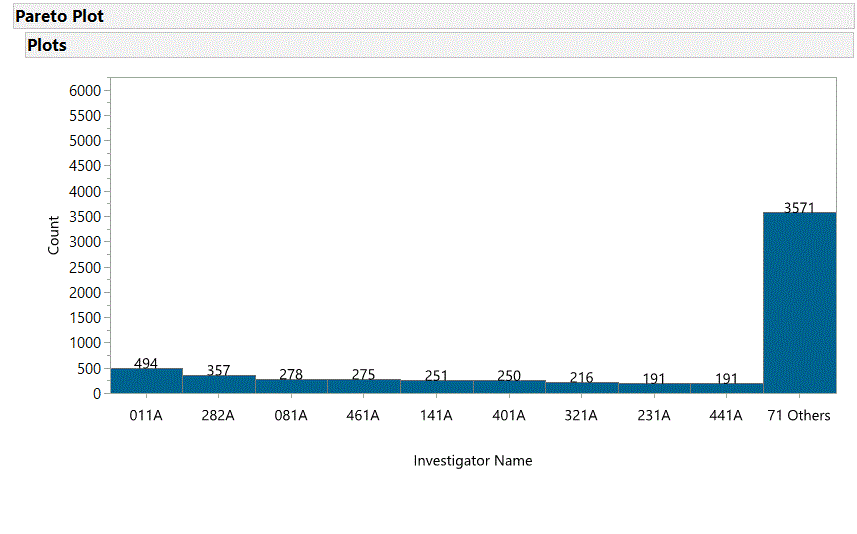Click the 4500 y-axis tick label

click(x=85, y=166)
